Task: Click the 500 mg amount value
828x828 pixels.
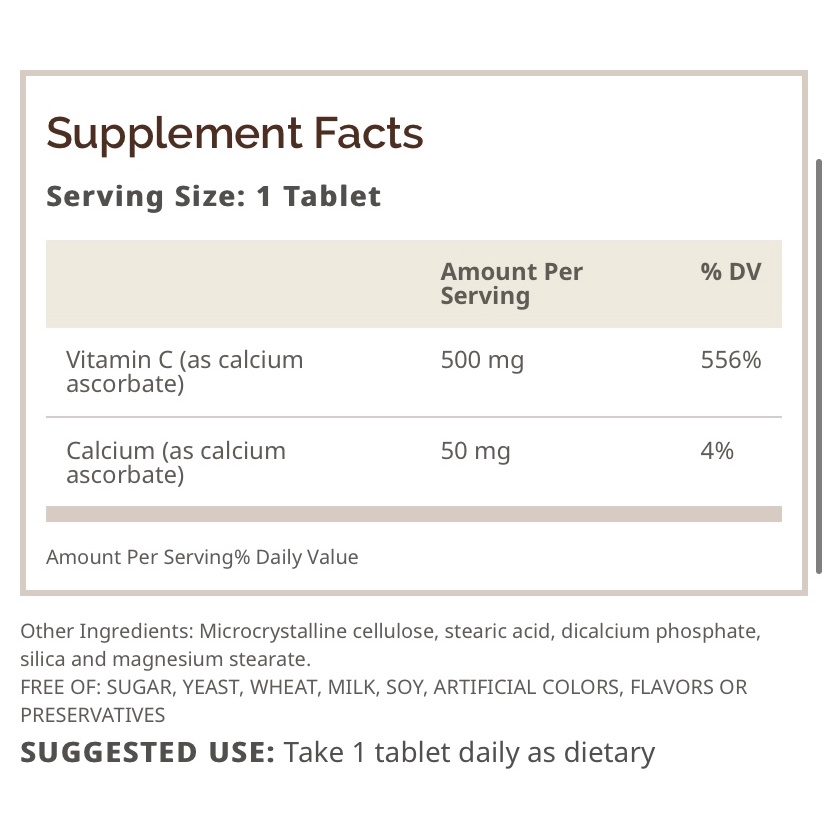Action: 482,360
